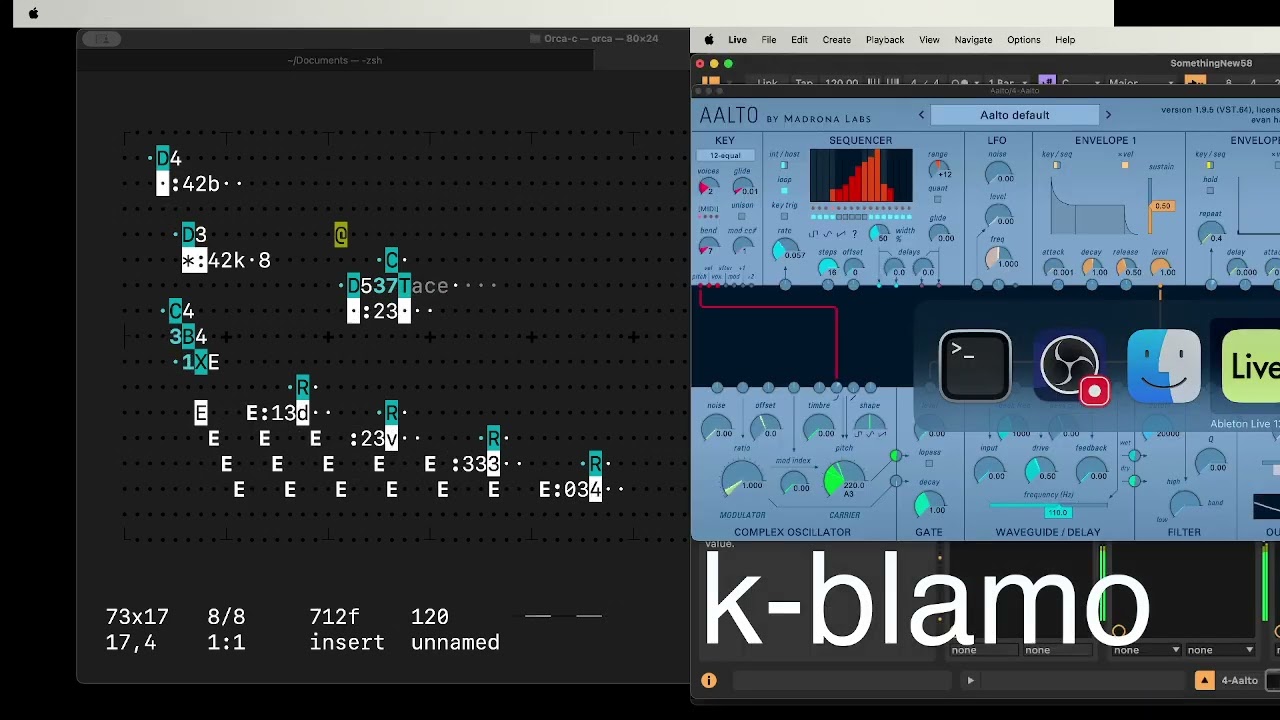The image size is (1280, 720).
Task: Toggle the sequencer int/host switch
Action: point(784,165)
